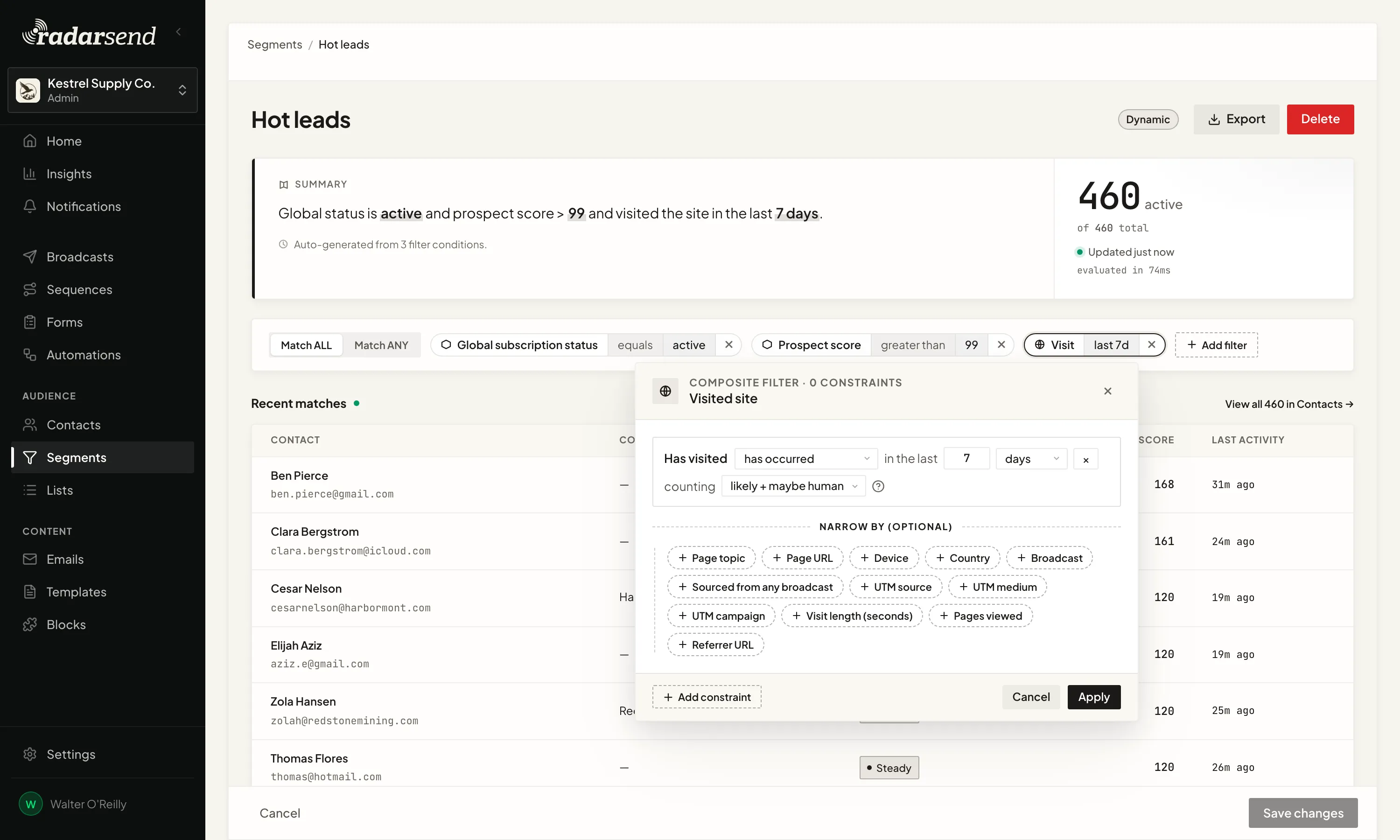The image size is (1400, 840).
Task: Open Lists under Audience
Action: pyautogui.click(x=102, y=490)
